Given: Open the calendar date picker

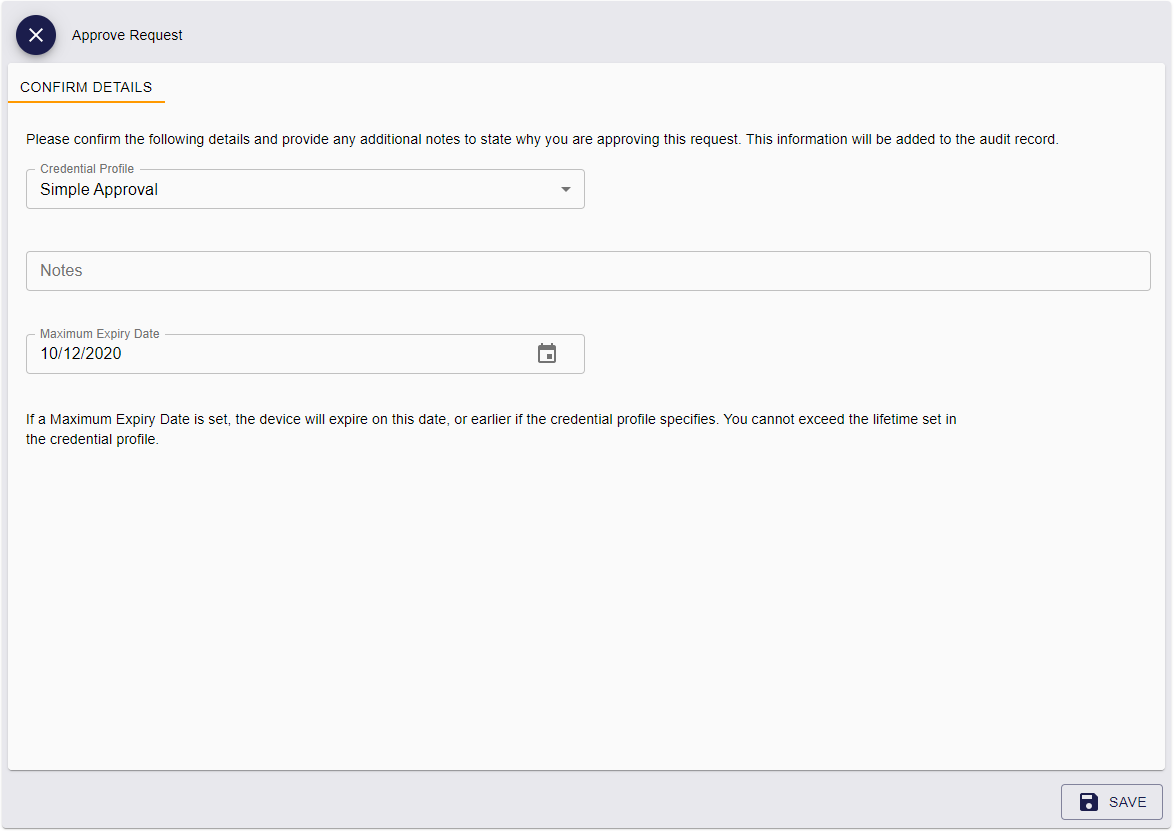Looking at the screenshot, I should (547, 353).
